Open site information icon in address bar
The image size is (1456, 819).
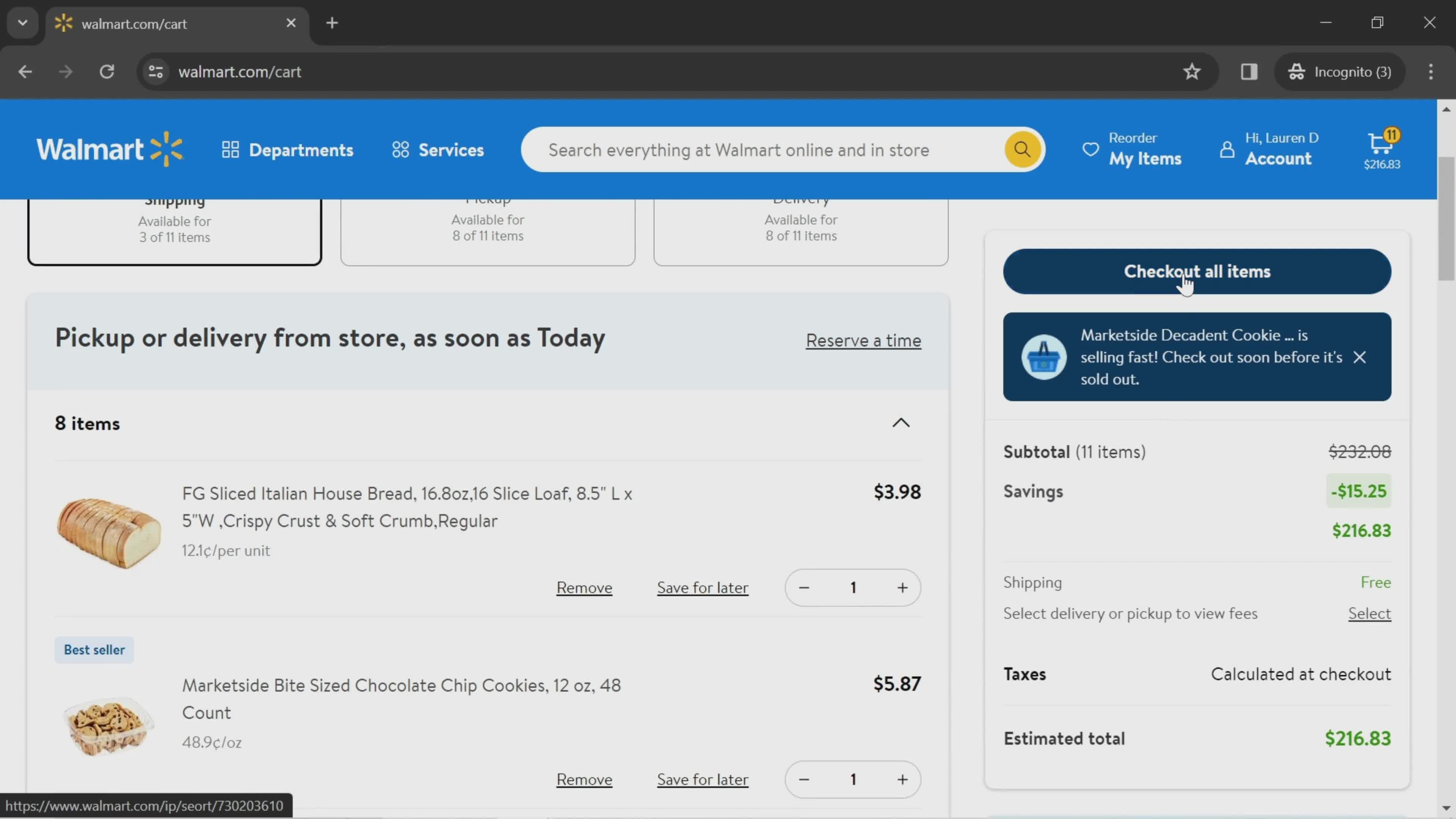tap(155, 72)
